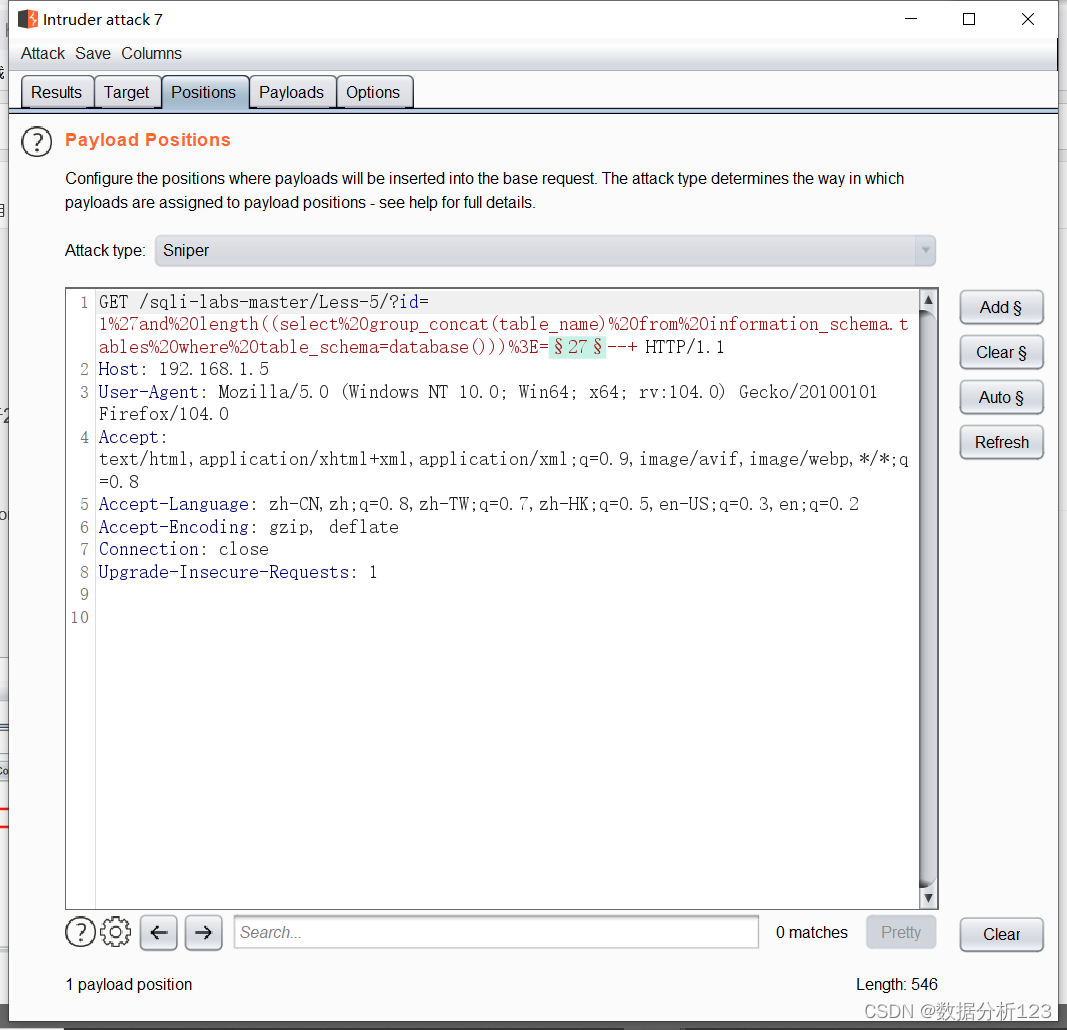Click the Upgrade-Insecure-Requests header
The image size is (1067, 1030).
click(224, 571)
